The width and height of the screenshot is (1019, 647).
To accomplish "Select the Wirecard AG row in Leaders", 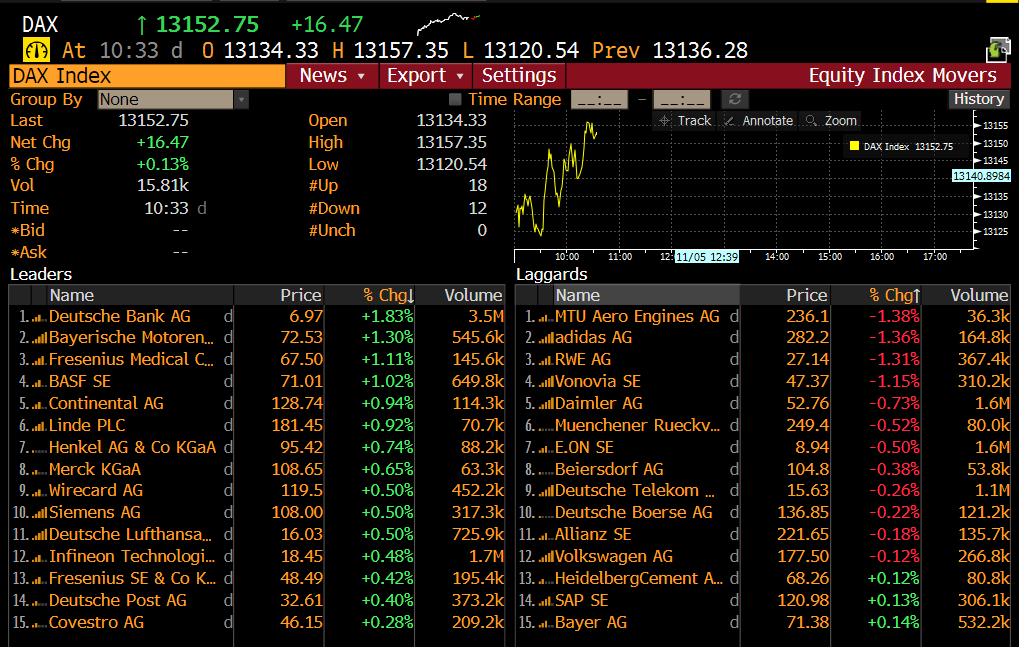I will point(96,491).
